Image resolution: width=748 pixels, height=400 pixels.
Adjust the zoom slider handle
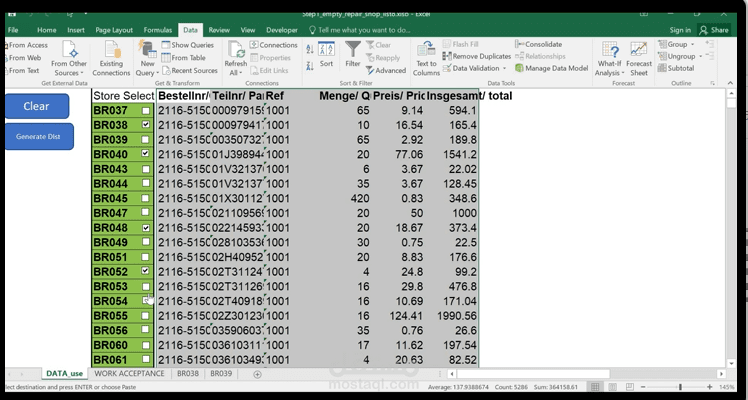click(680, 387)
